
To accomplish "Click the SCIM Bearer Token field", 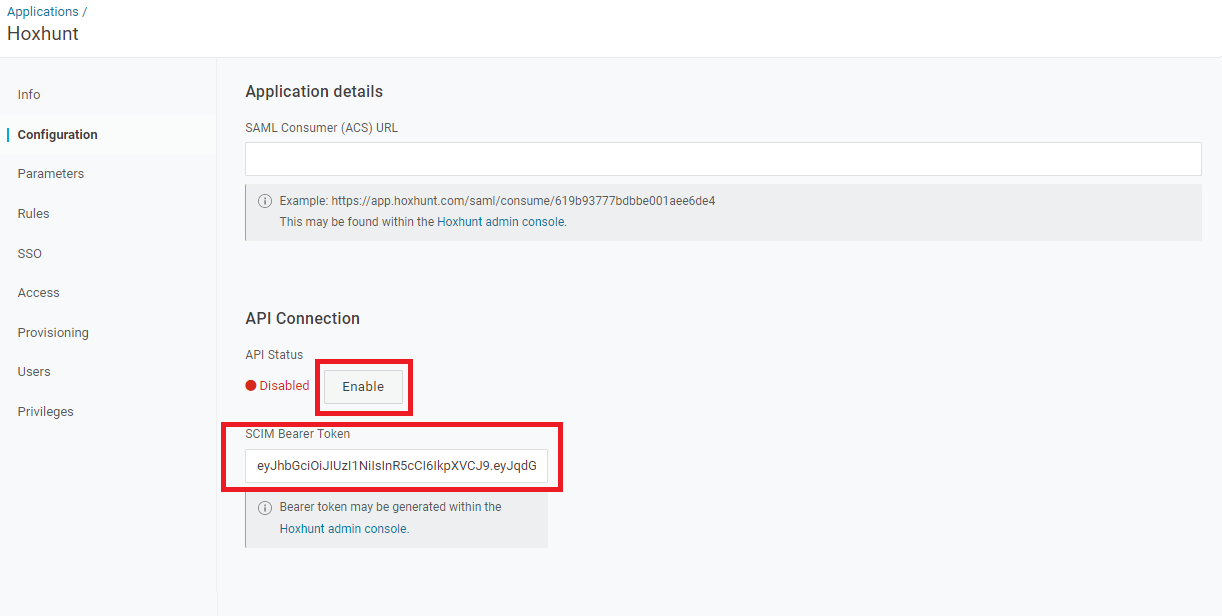I will (396, 466).
